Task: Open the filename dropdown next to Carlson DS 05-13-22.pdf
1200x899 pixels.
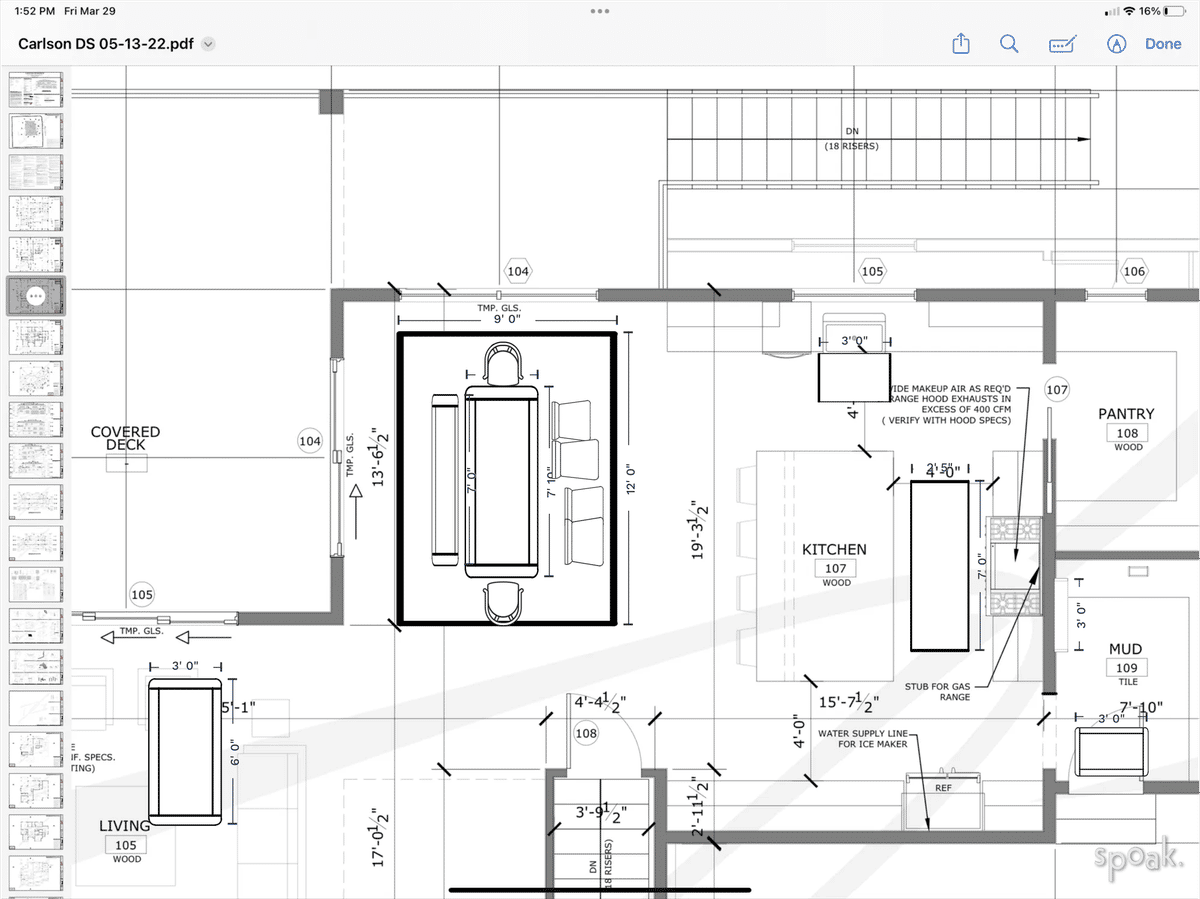Action: click(207, 44)
